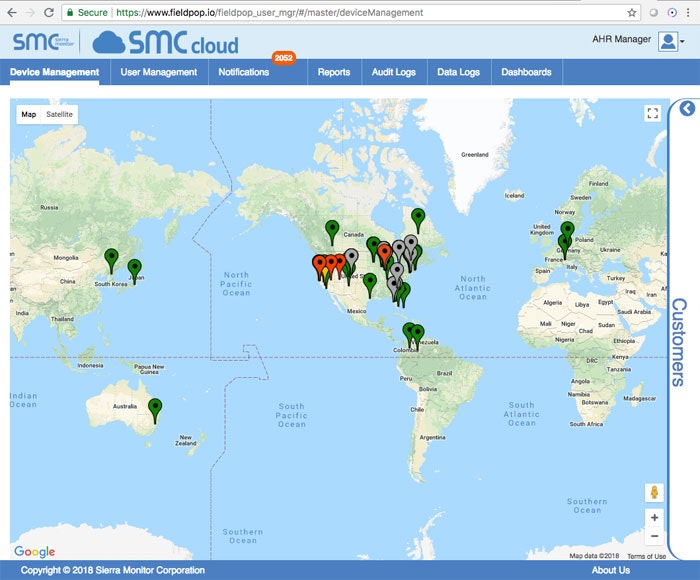Select the Street View pegman icon

click(x=654, y=492)
